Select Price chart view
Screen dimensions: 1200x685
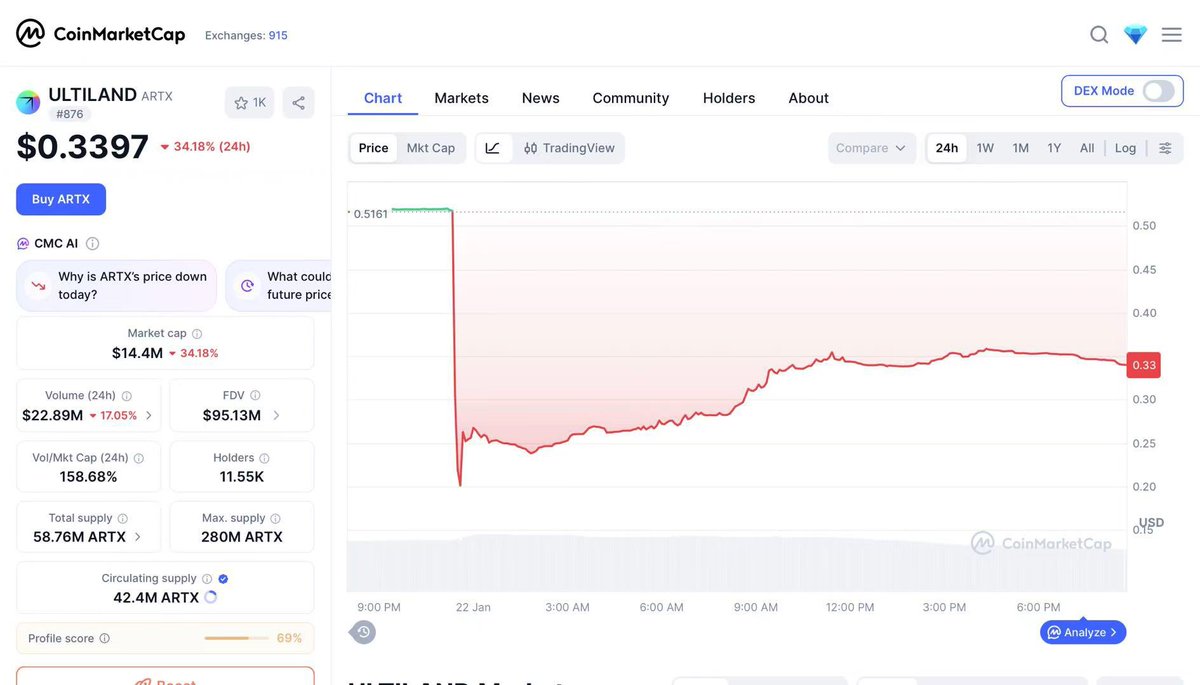373,148
